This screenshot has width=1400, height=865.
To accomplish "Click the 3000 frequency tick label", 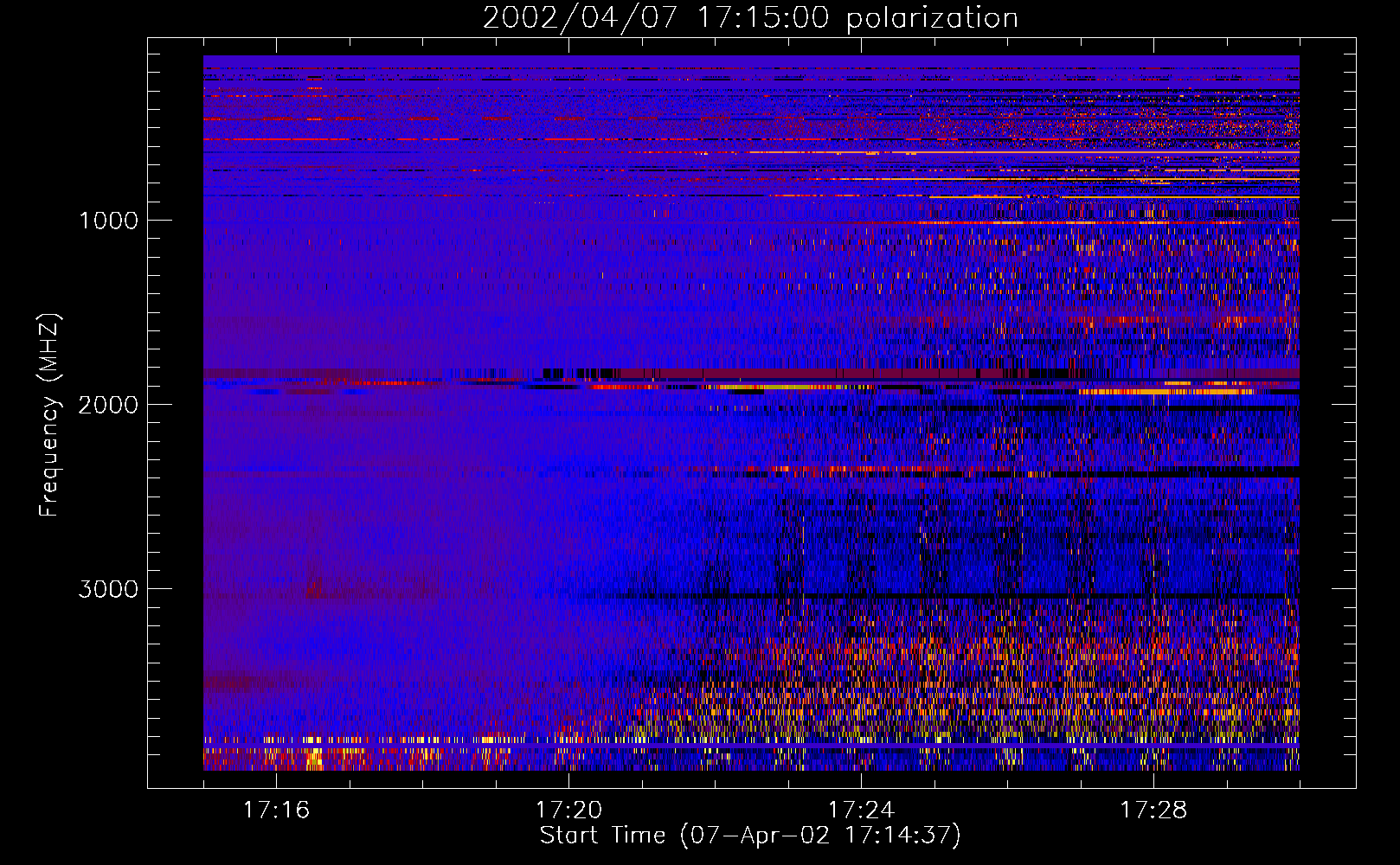I will point(108,589).
